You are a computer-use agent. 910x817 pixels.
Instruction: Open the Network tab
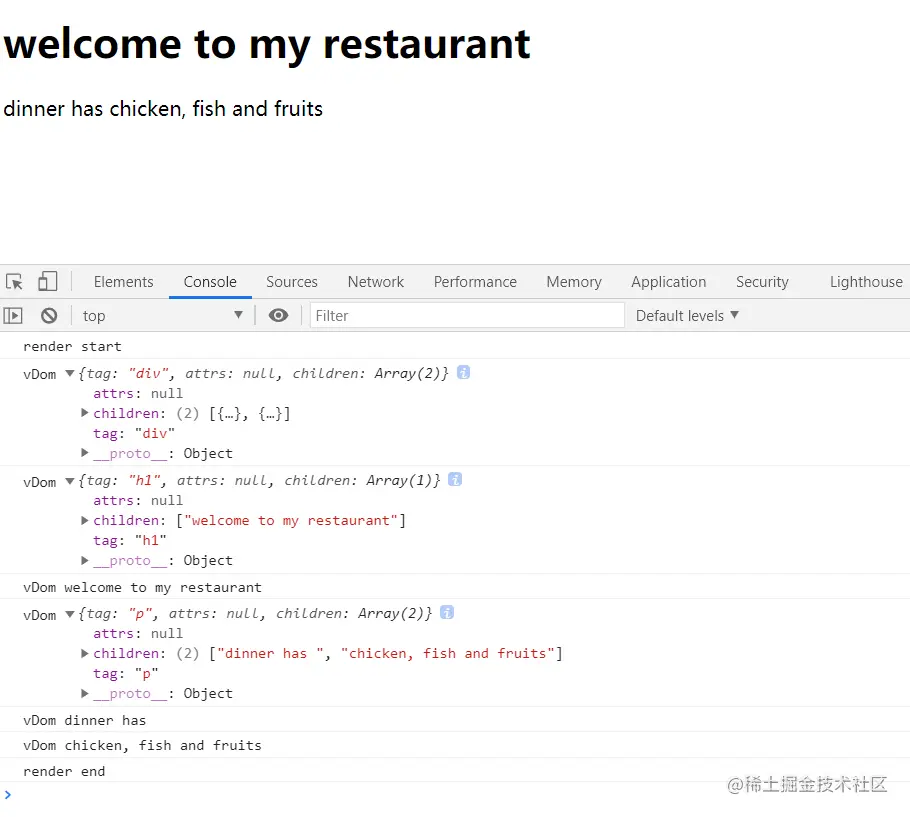[375, 282]
